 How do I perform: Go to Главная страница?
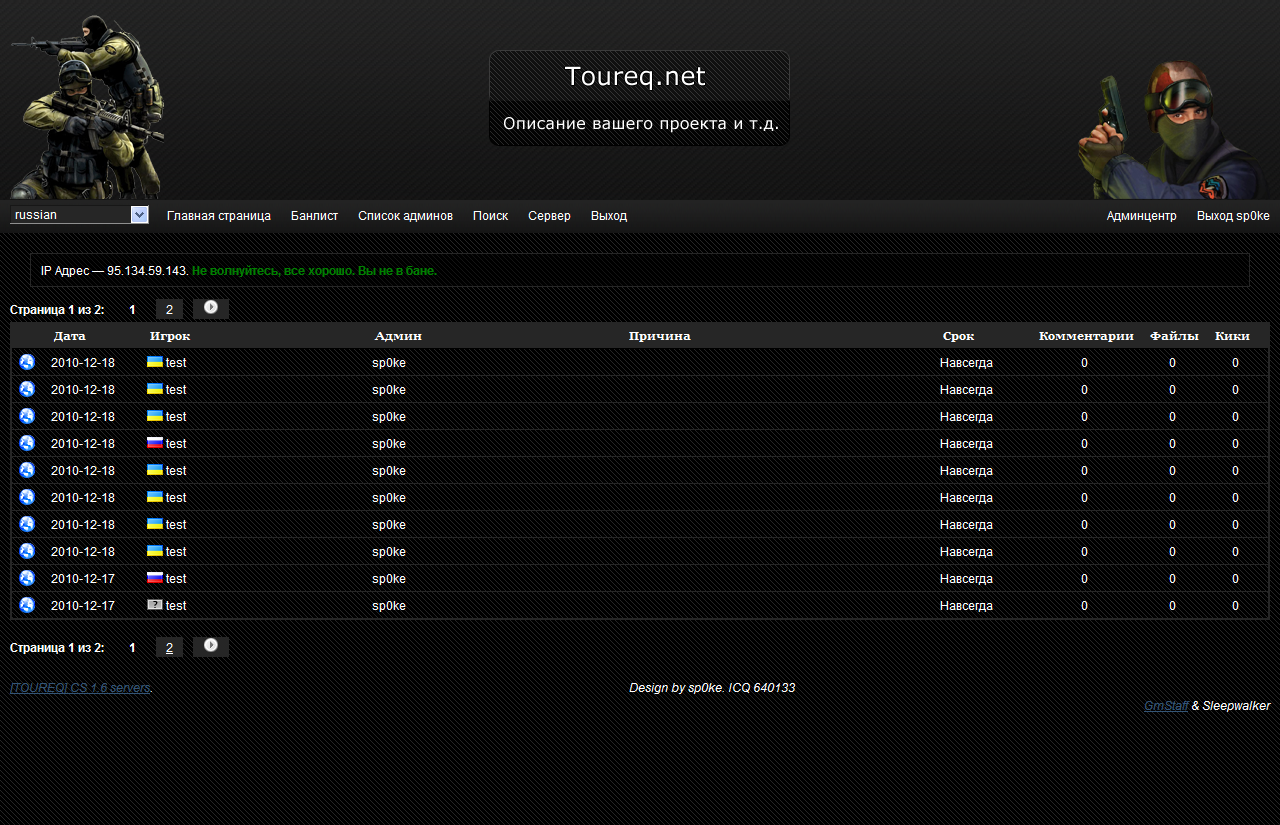(219, 216)
